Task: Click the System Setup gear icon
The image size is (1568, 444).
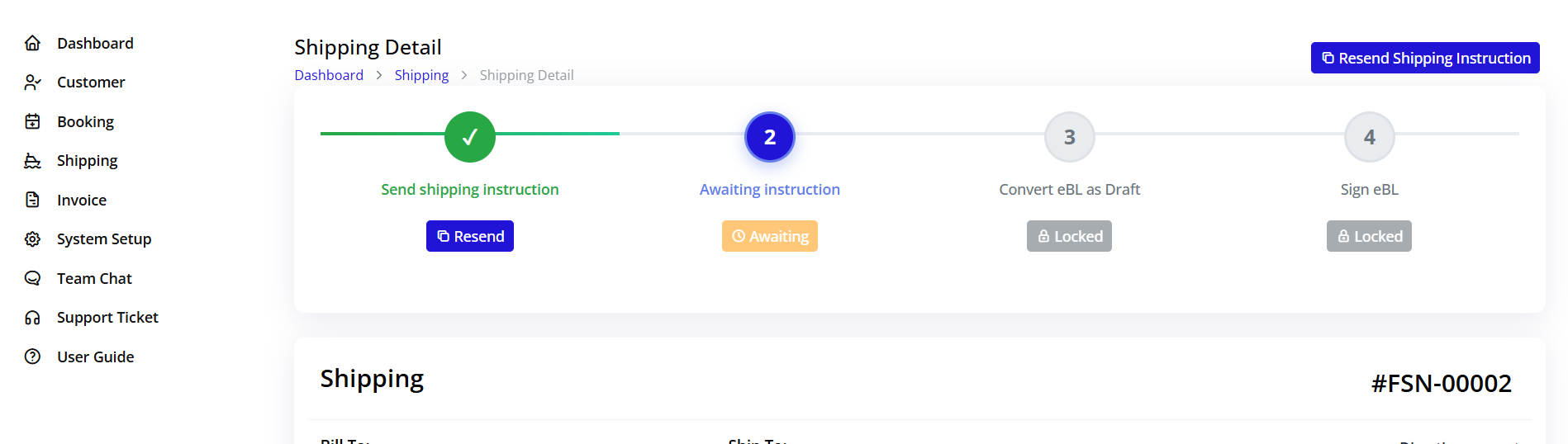Action: 33,239
